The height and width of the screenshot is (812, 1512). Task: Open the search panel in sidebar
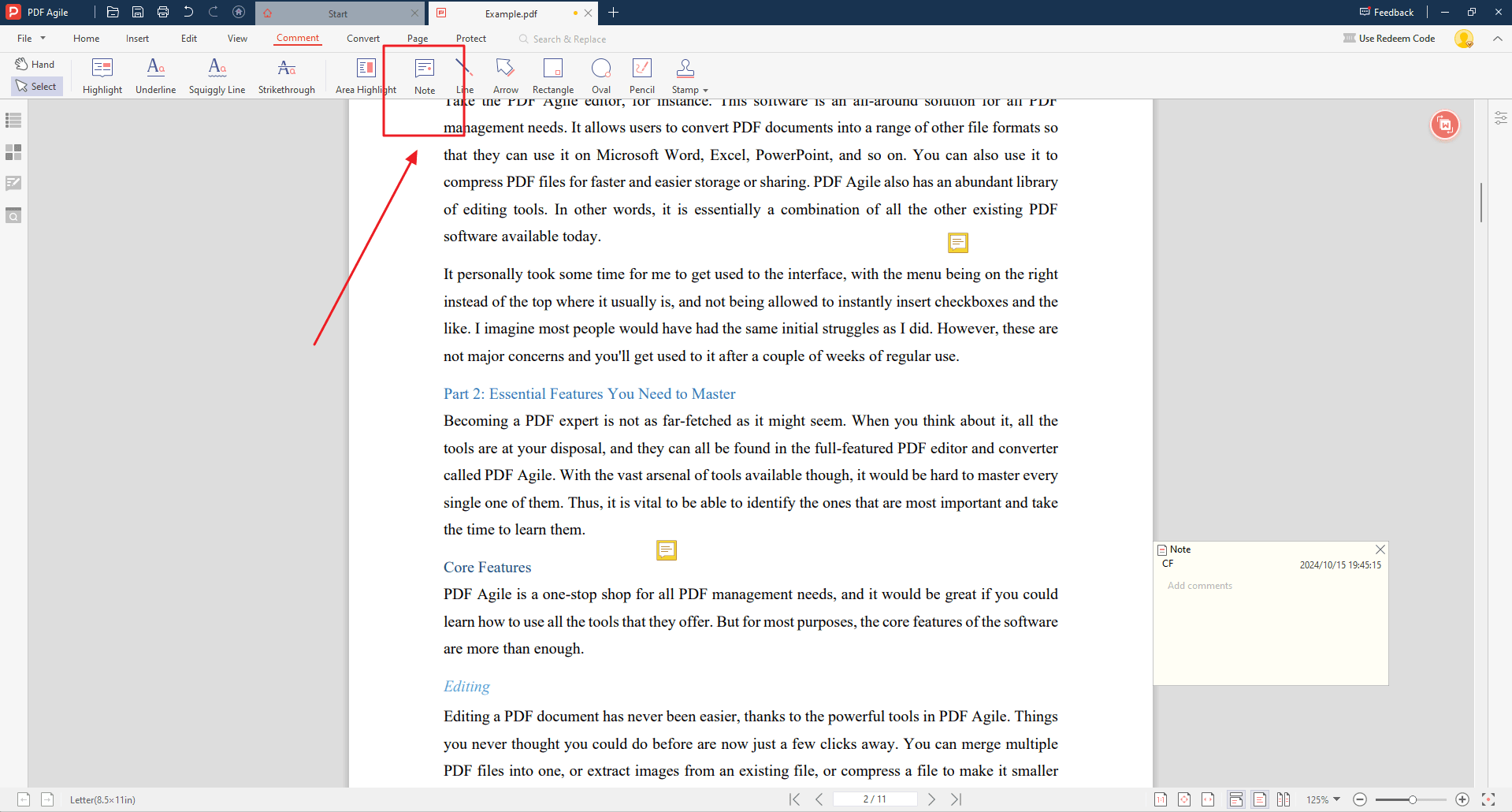click(x=13, y=215)
